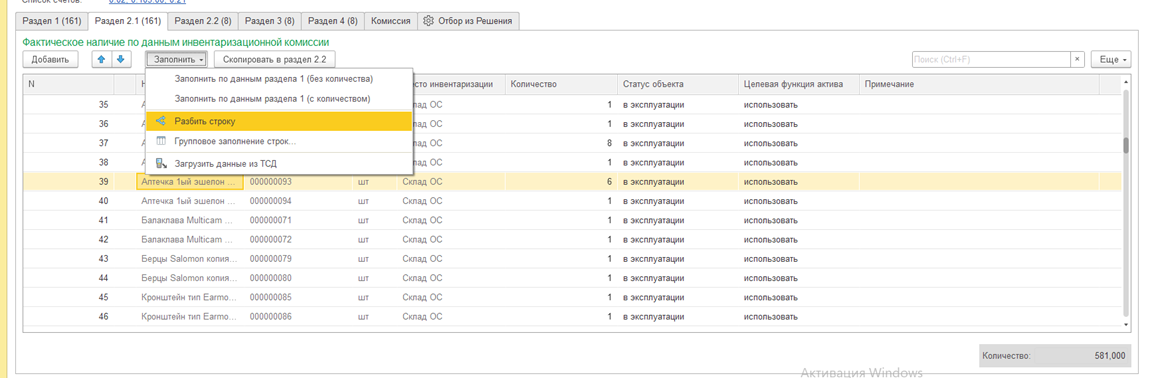This screenshot has height=378, width=1150.
Task: Select the Аптечка 1ый эшелон cell in row 40
Action: [x=190, y=200]
